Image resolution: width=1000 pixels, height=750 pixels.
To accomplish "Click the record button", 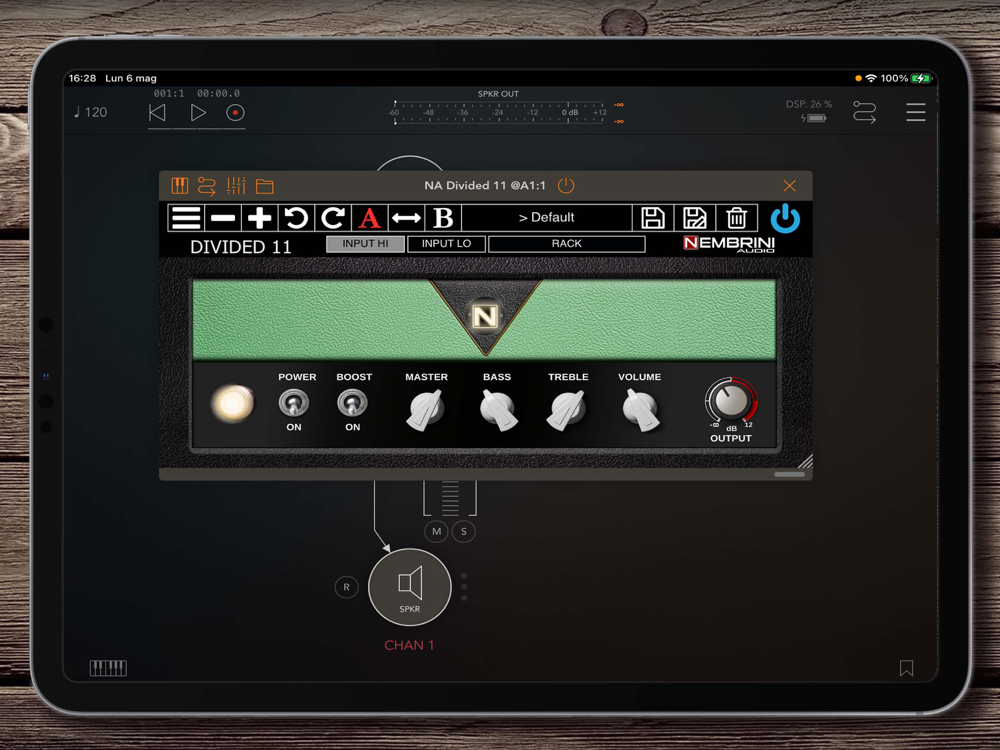I will click(235, 113).
